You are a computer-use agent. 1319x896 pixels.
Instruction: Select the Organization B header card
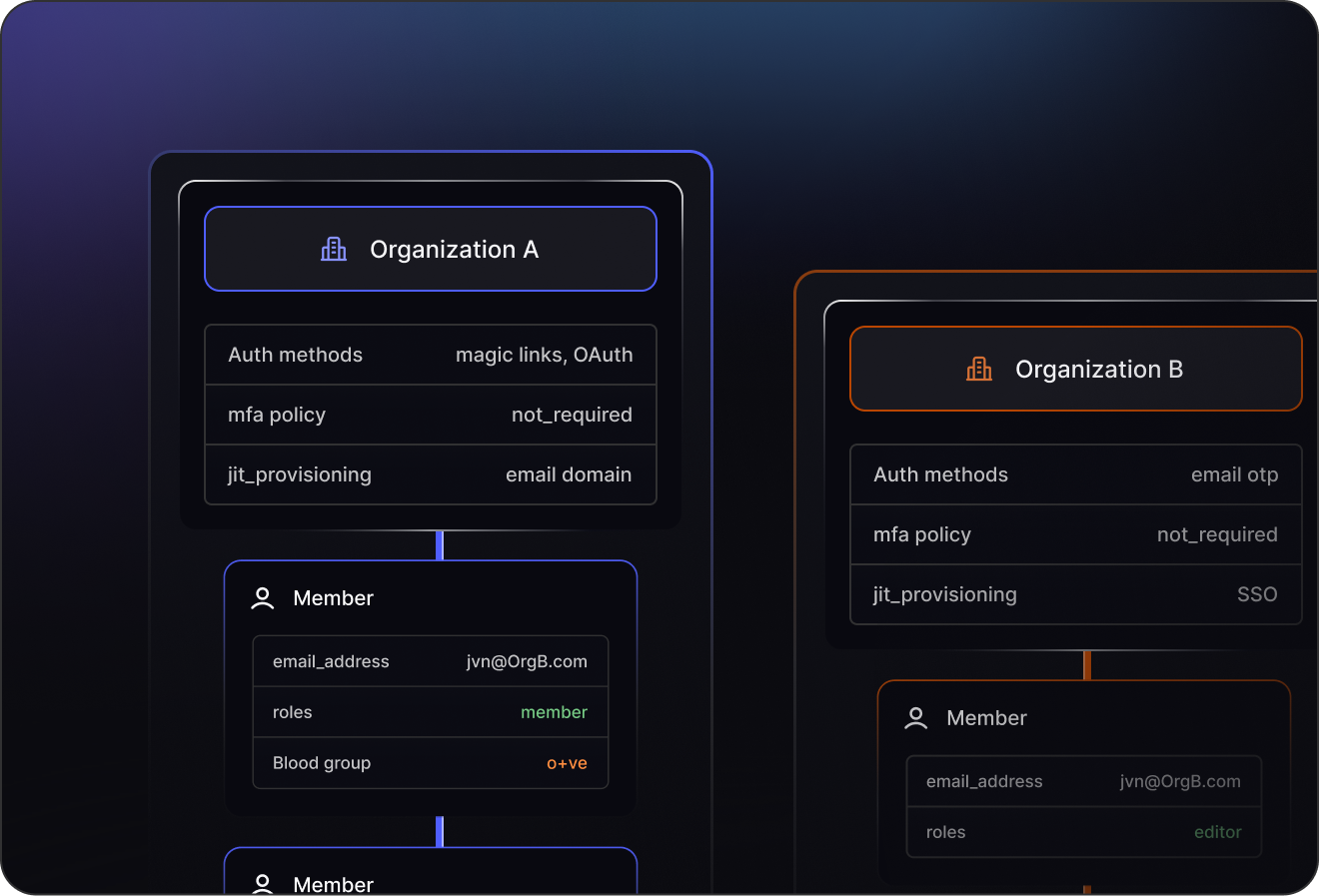coord(1076,369)
